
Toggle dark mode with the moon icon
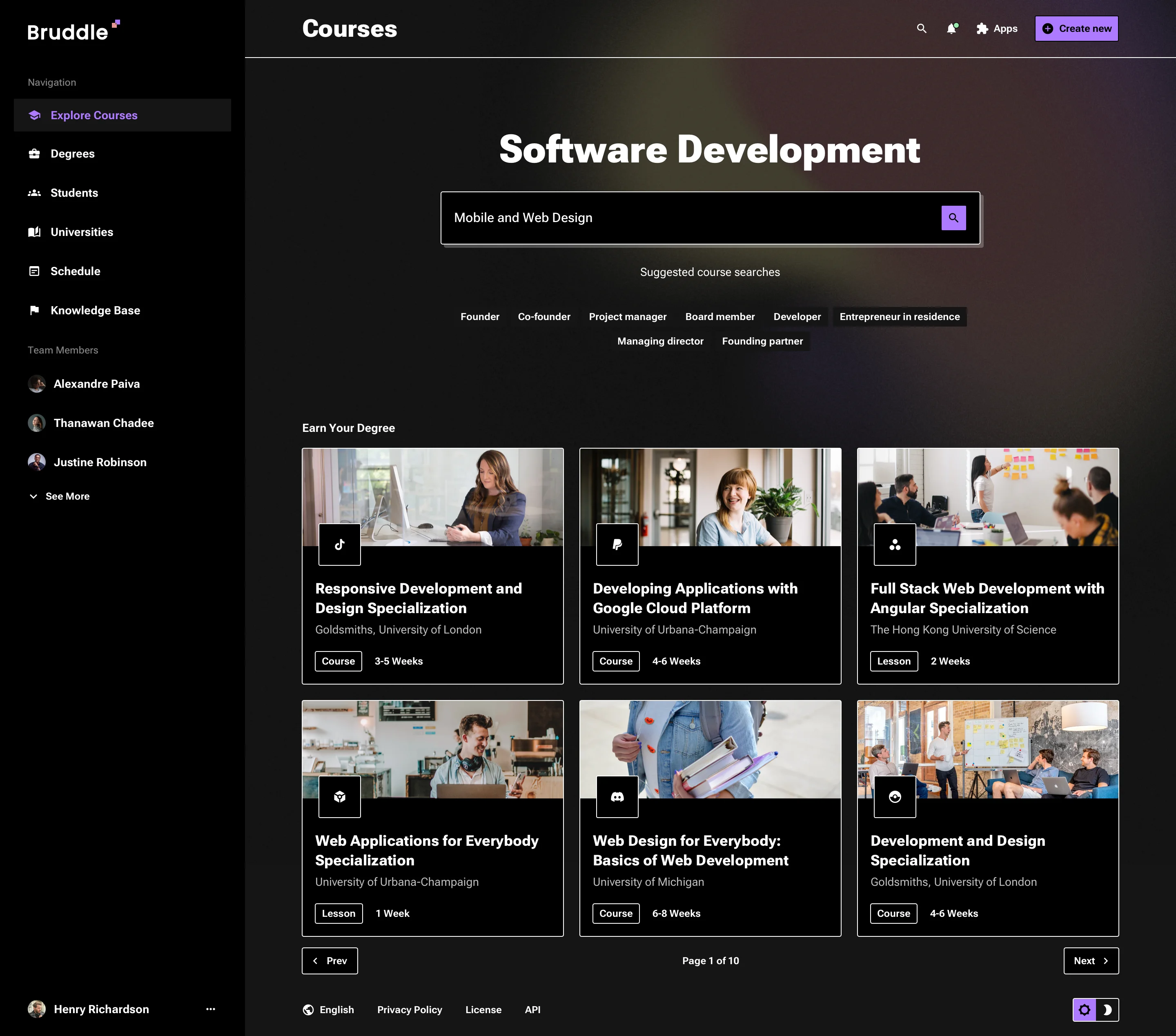(1107, 1009)
